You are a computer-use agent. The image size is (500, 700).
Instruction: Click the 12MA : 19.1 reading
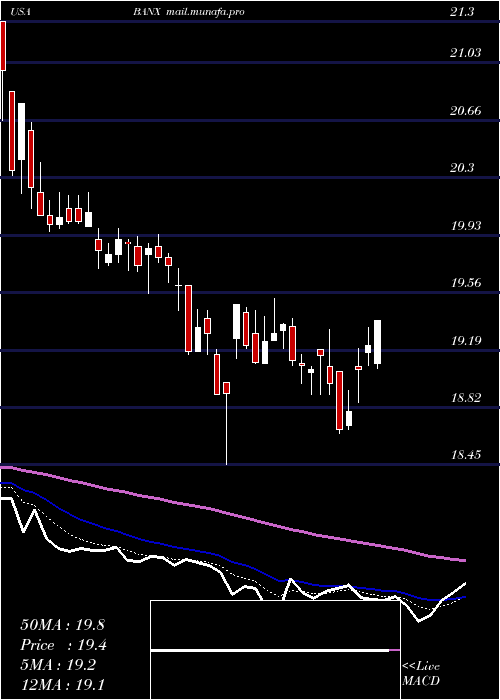tap(62, 684)
